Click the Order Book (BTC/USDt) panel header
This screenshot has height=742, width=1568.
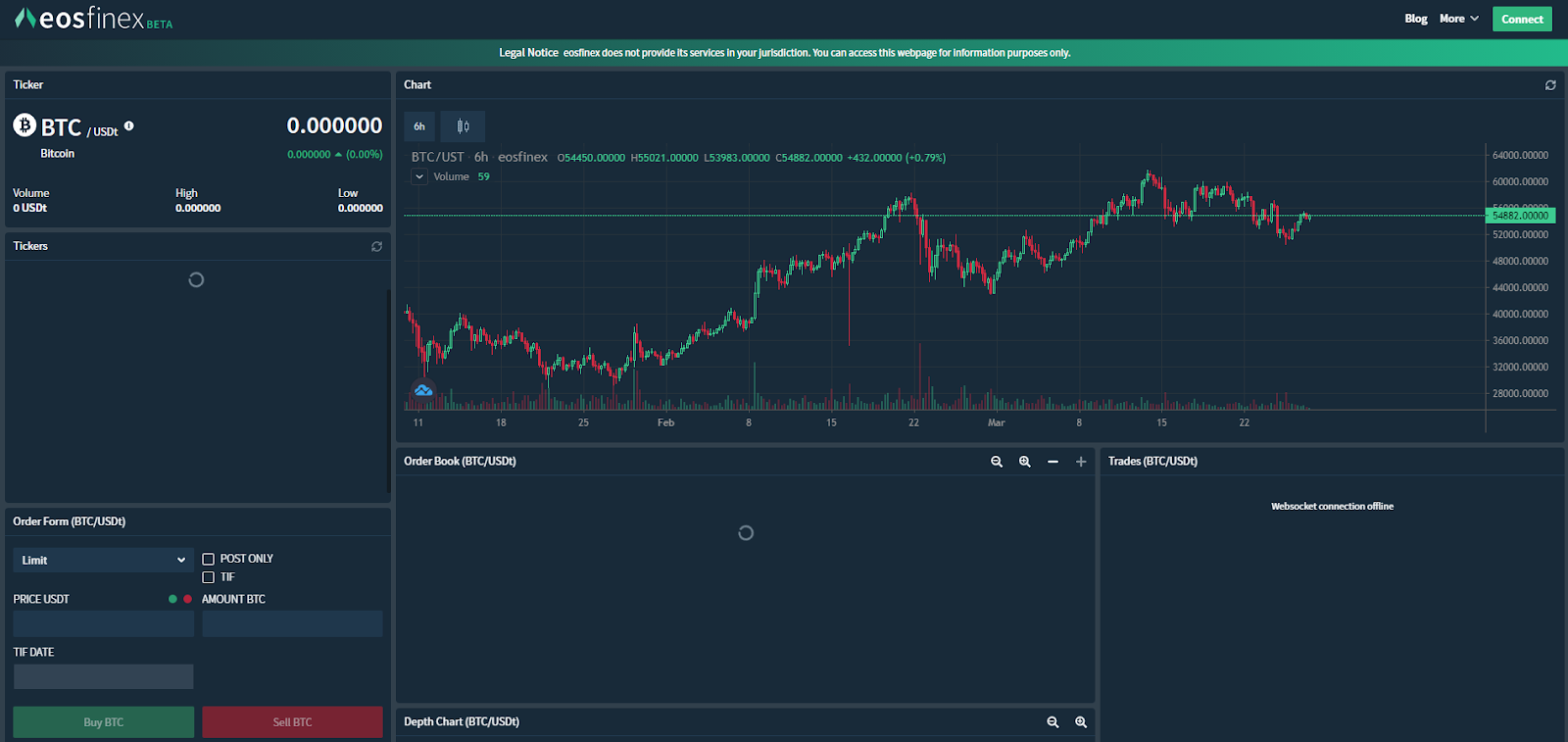(460, 461)
